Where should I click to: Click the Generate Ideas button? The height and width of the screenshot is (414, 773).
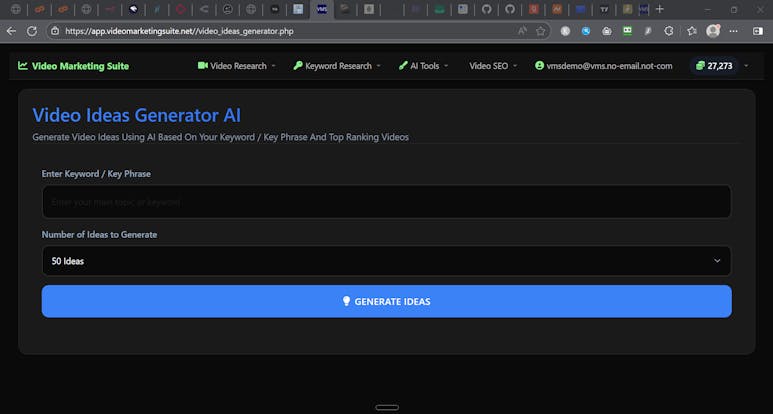pos(386,301)
